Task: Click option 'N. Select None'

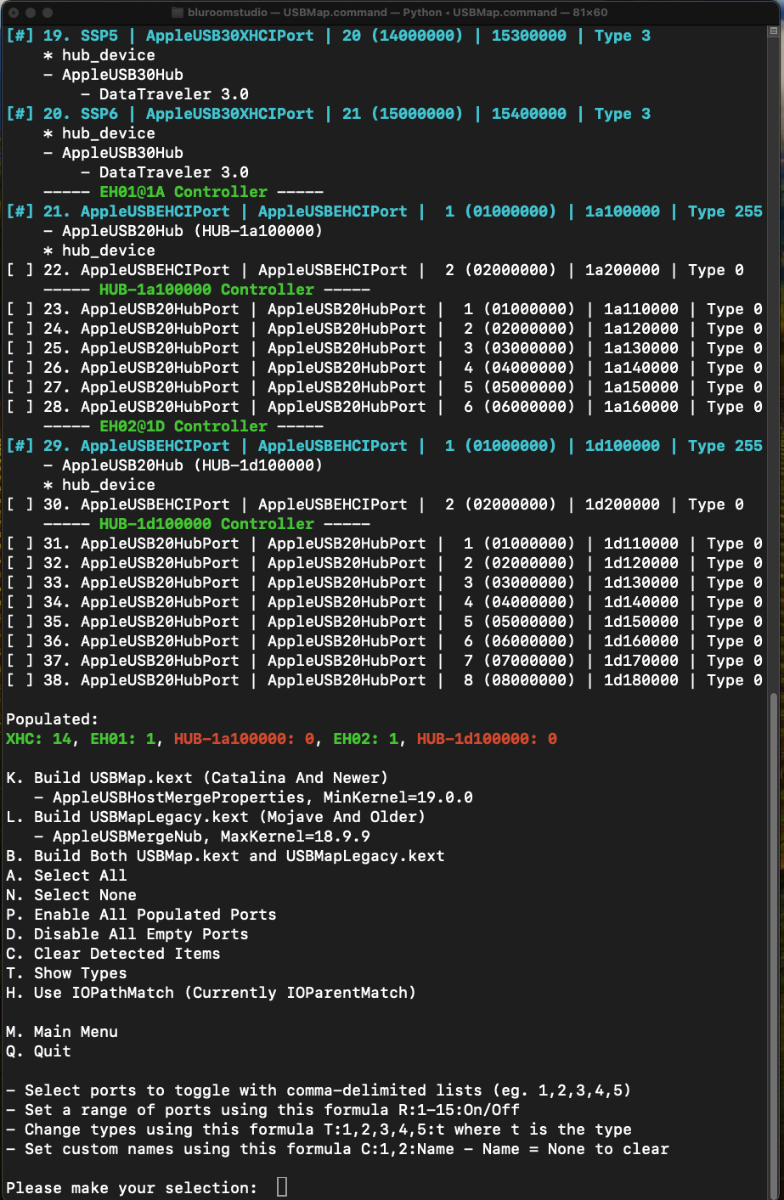Action: 71,894
